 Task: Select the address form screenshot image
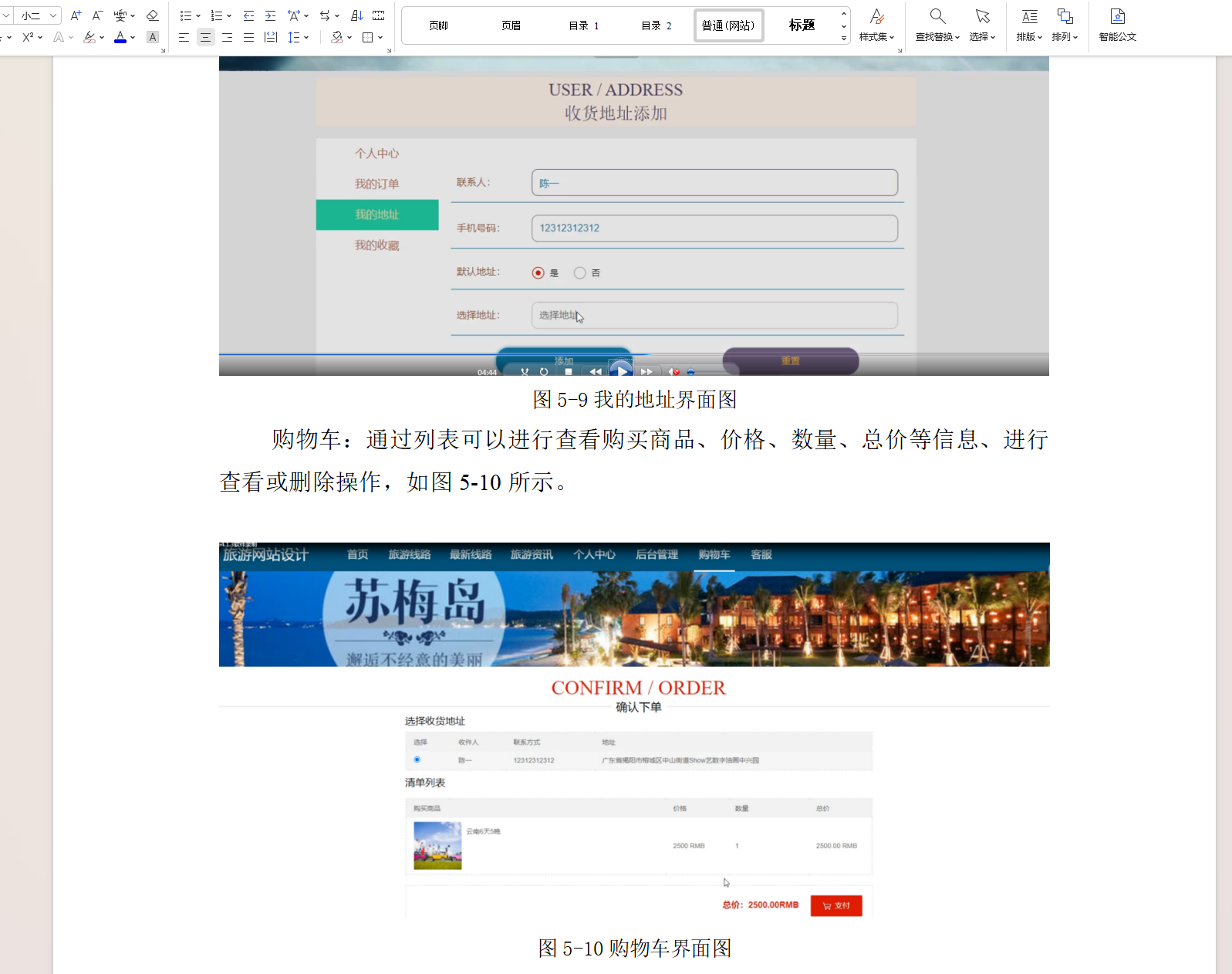pos(634,216)
